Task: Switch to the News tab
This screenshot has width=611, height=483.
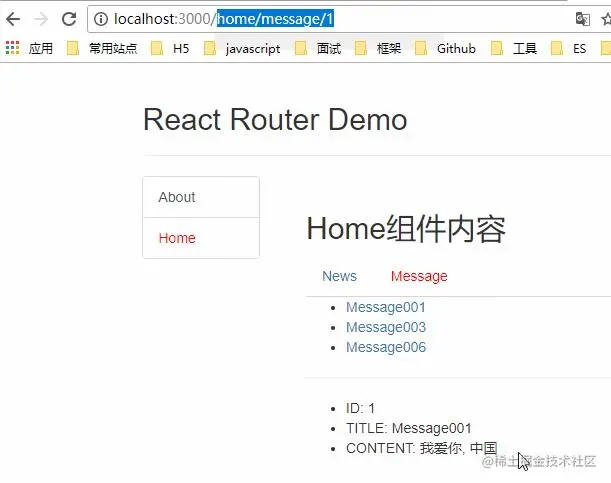Action: [339, 276]
